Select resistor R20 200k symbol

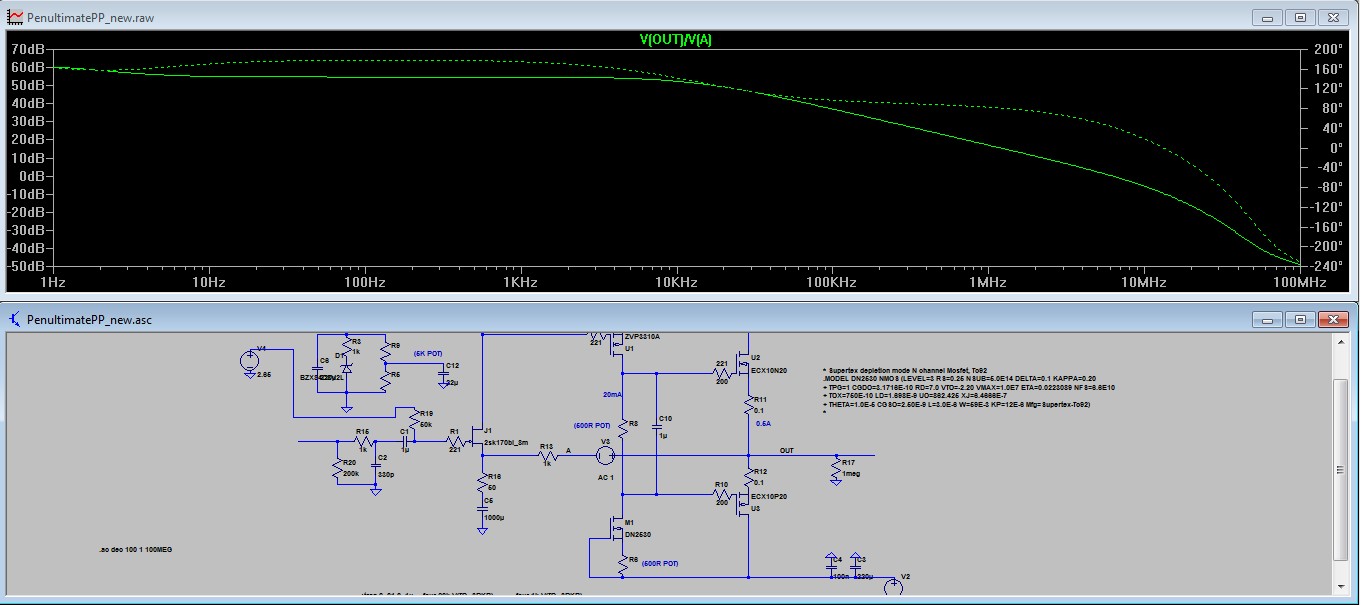tap(336, 468)
